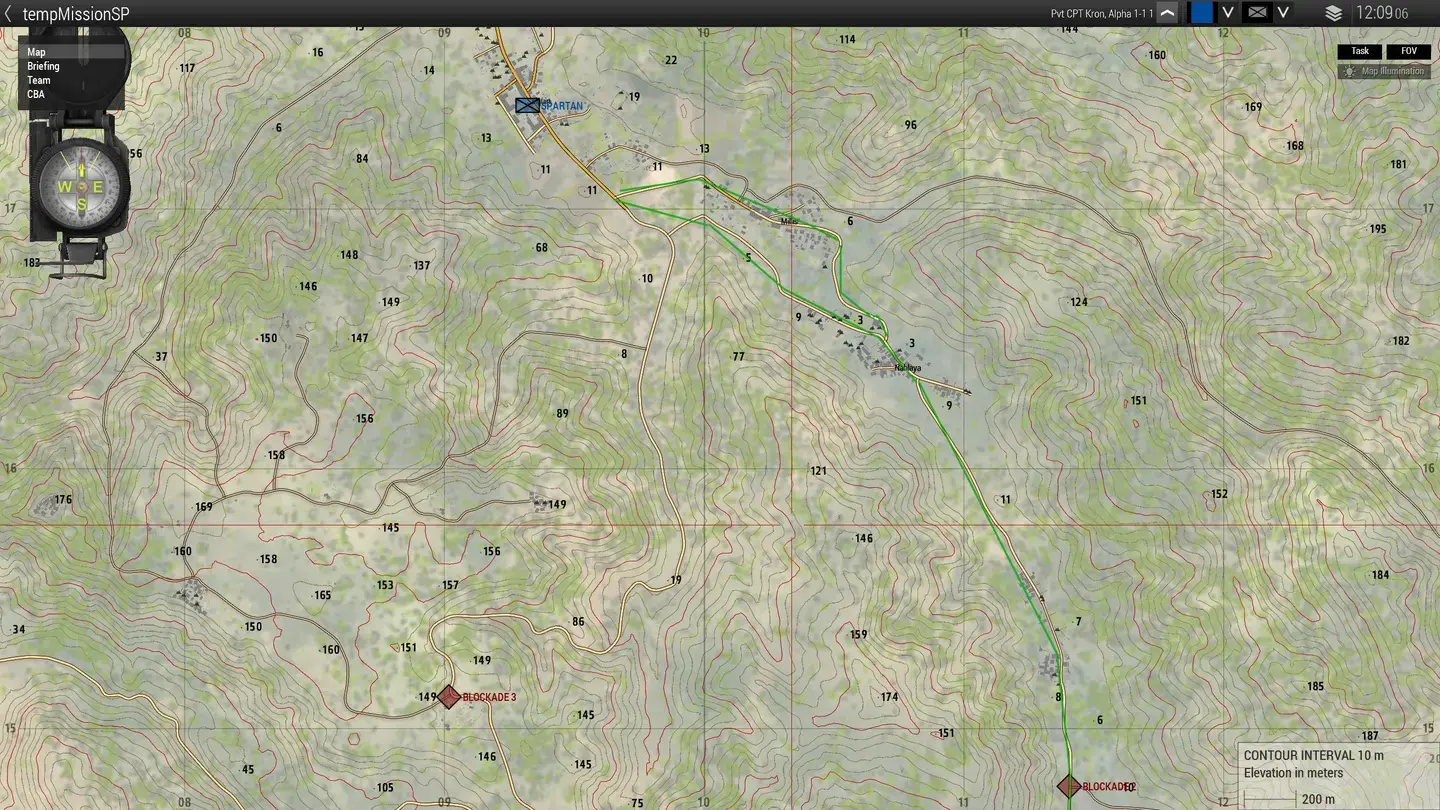This screenshot has height=810, width=1440.
Task: Switch to the Briefing section
Action: 42,65
